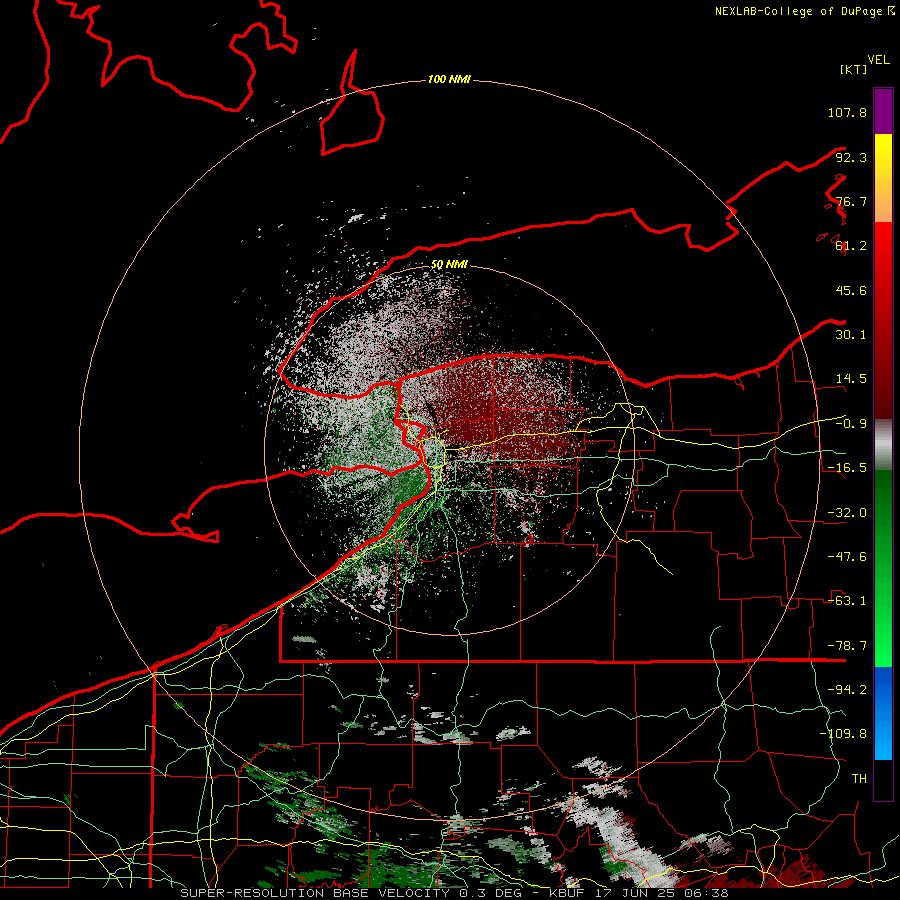Select the -94.2 legend value
This screenshot has height=900, width=900.
(x=847, y=690)
